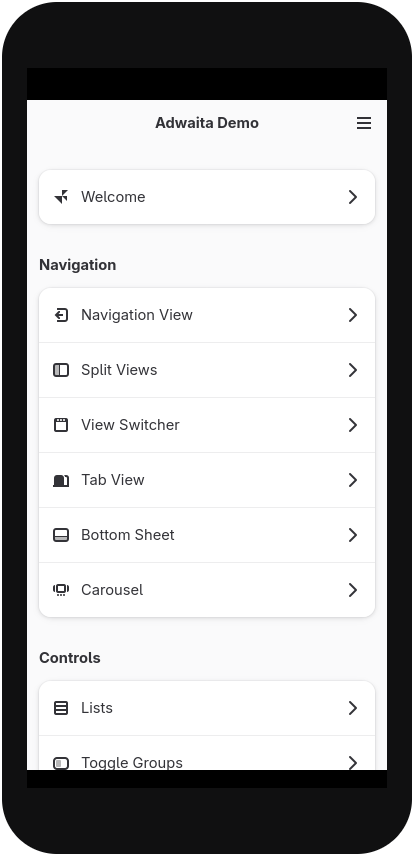
Task: Click the Carousel icon
Action: pos(61,590)
